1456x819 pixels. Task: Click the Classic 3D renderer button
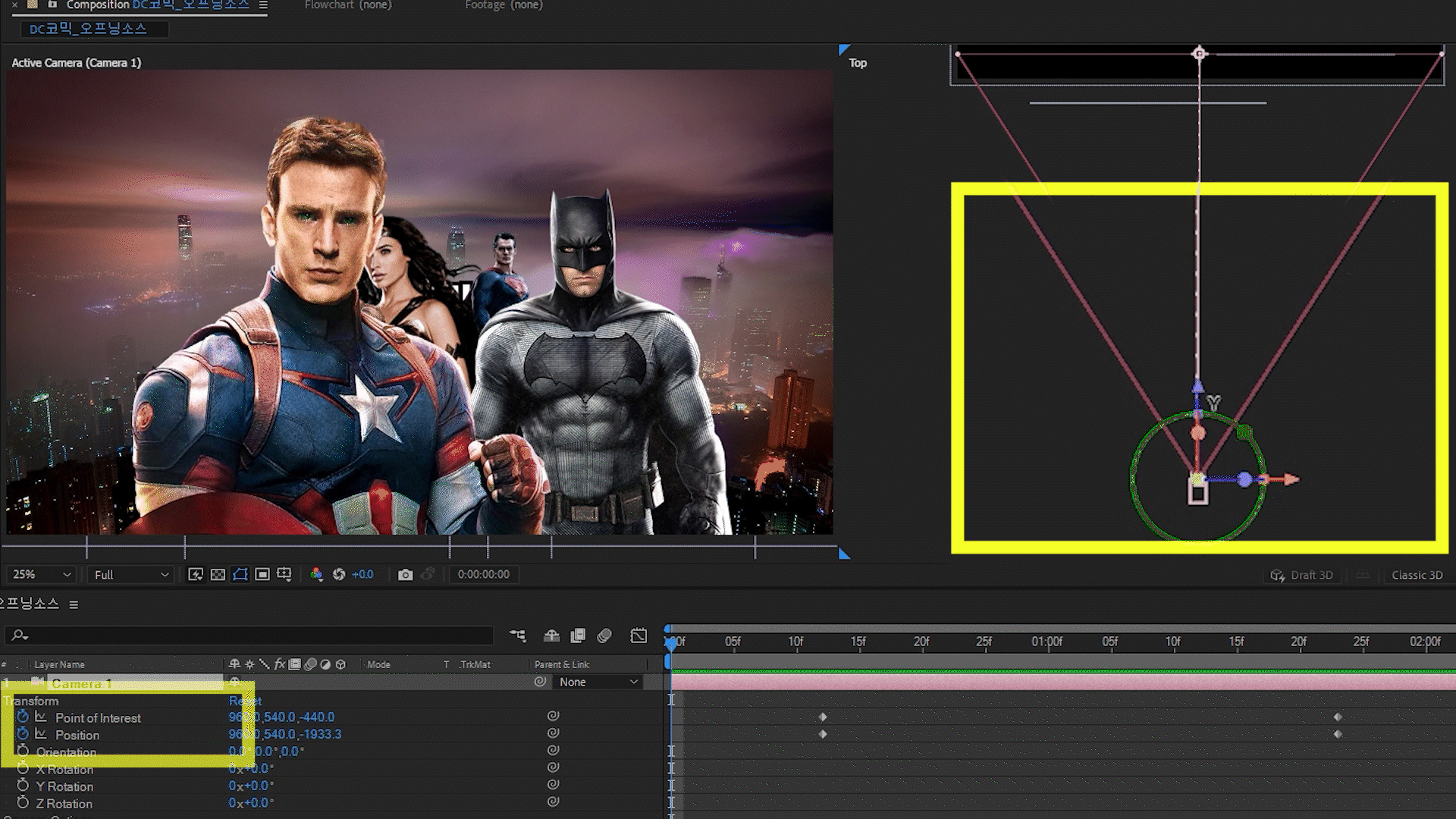click(x=1417, y=575)
